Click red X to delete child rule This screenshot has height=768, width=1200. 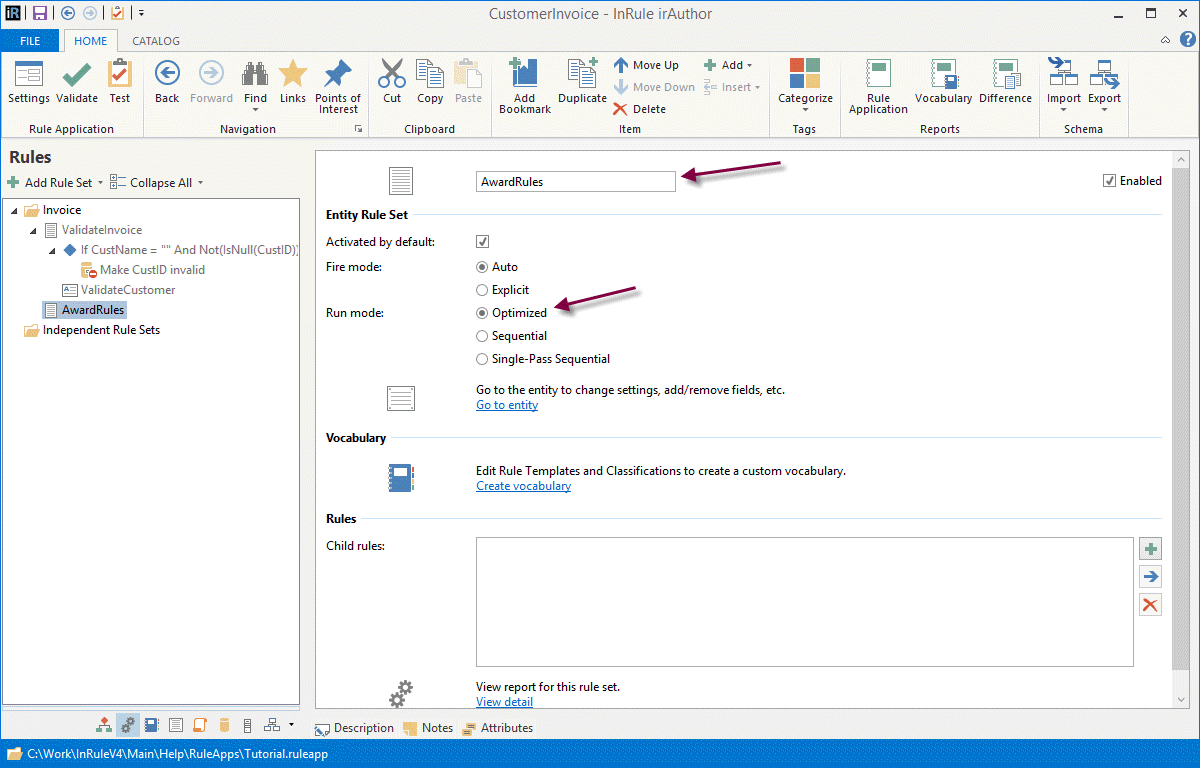pos(1150,604)
